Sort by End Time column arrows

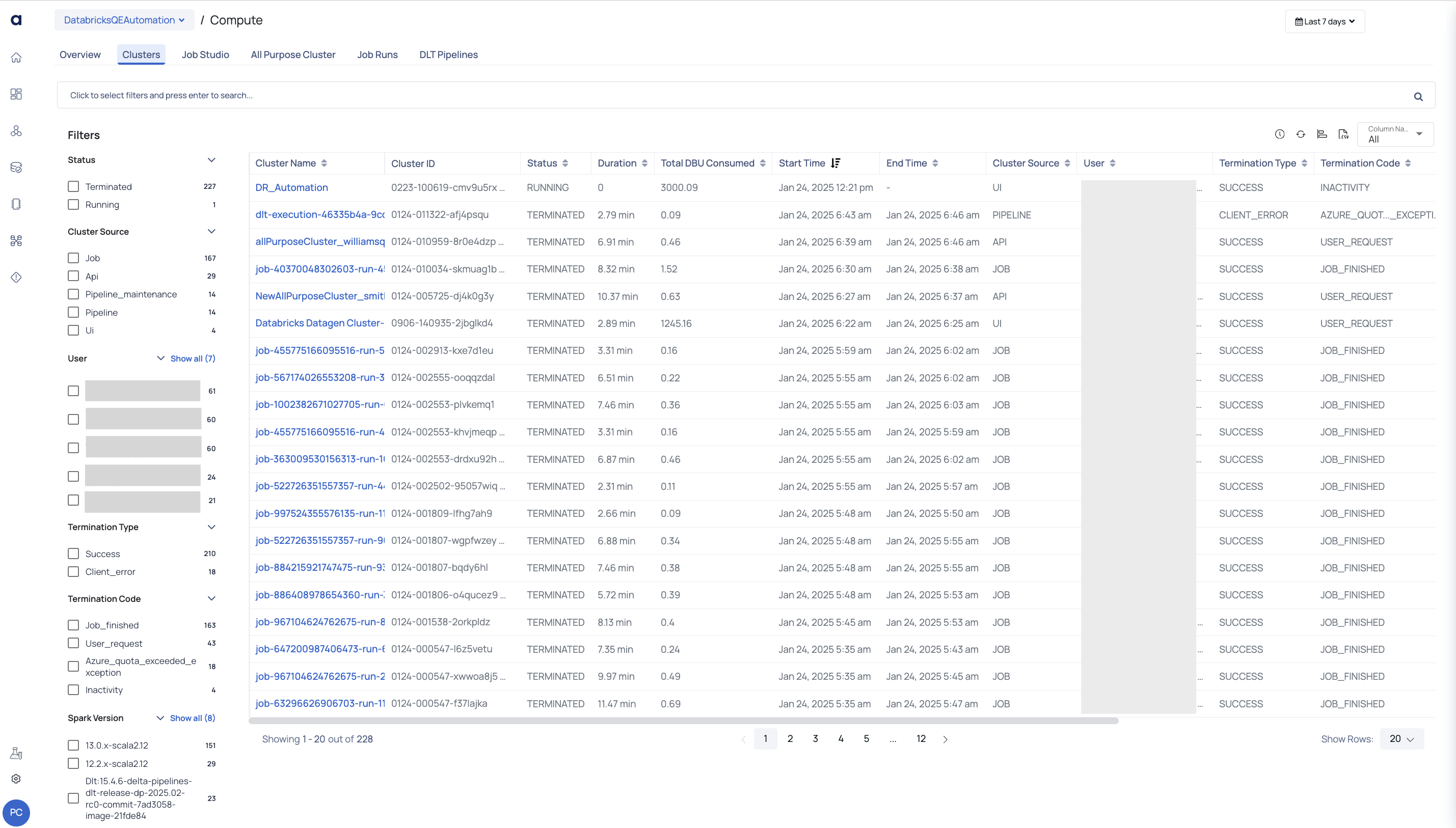coord(935,163)
